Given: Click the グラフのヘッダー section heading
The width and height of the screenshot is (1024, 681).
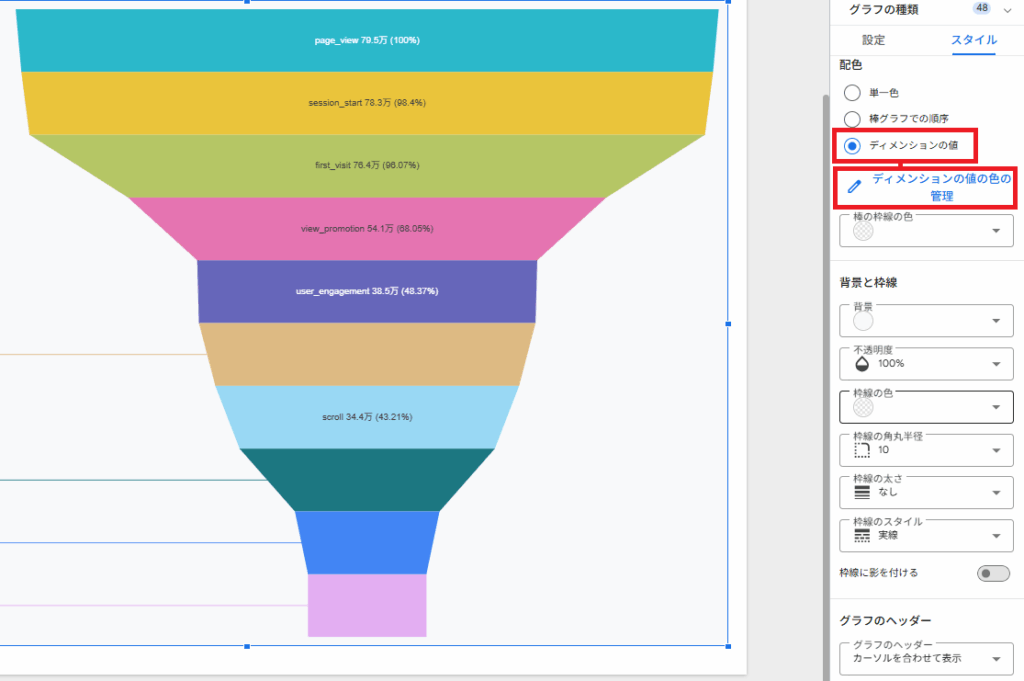Looking at the screenshot, I should [x=885, y=620].
